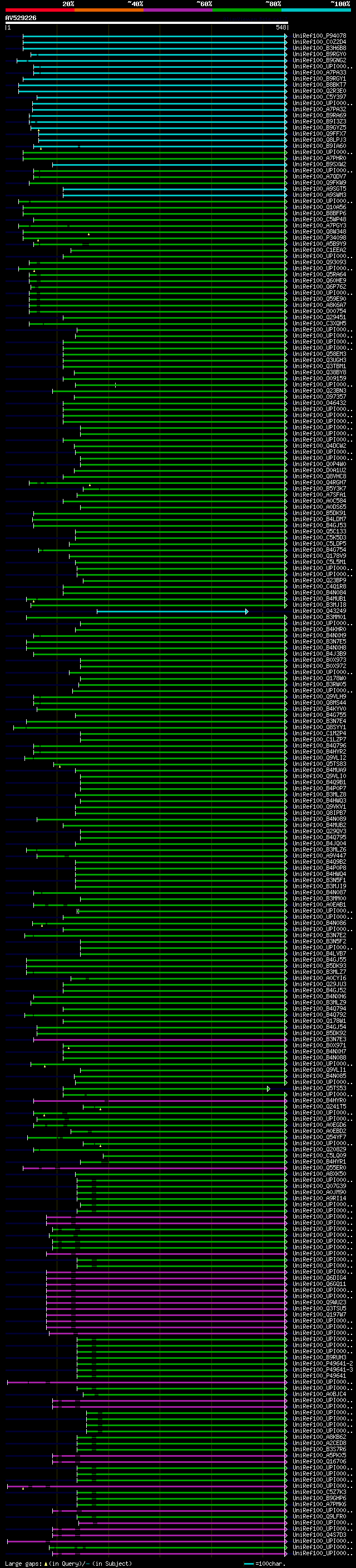Open hit UniRef100_C1EEA2

[x=319, y=250]
